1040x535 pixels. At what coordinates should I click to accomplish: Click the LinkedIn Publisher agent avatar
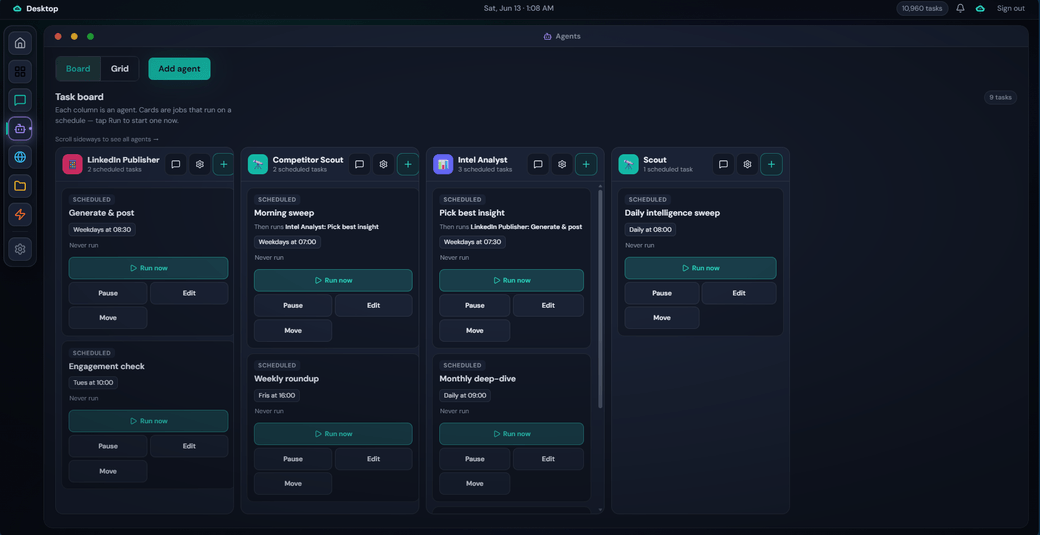[72, 164]
